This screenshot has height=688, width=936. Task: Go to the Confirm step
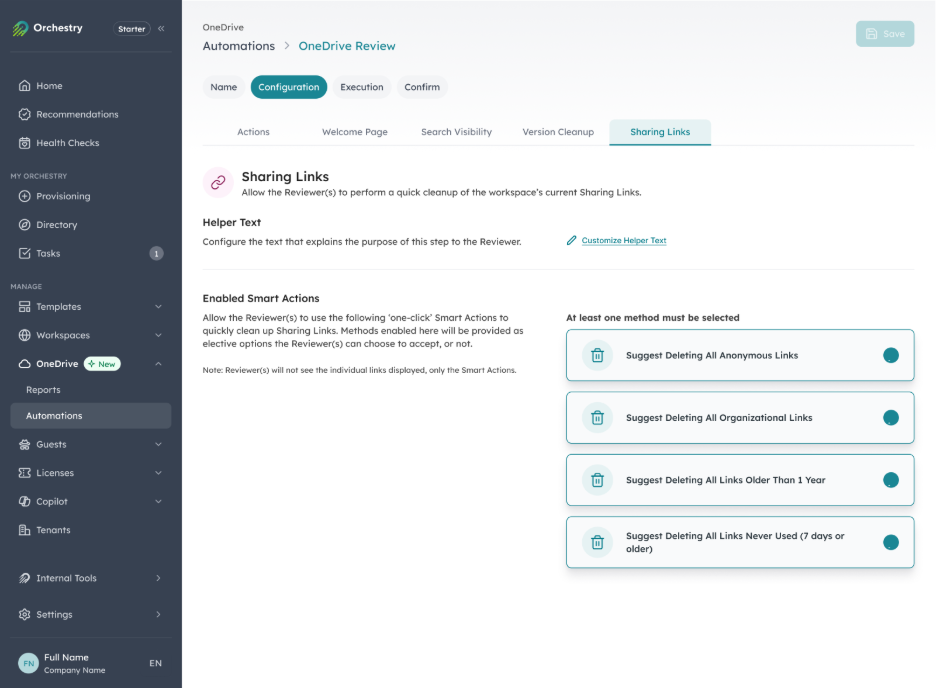422,87
